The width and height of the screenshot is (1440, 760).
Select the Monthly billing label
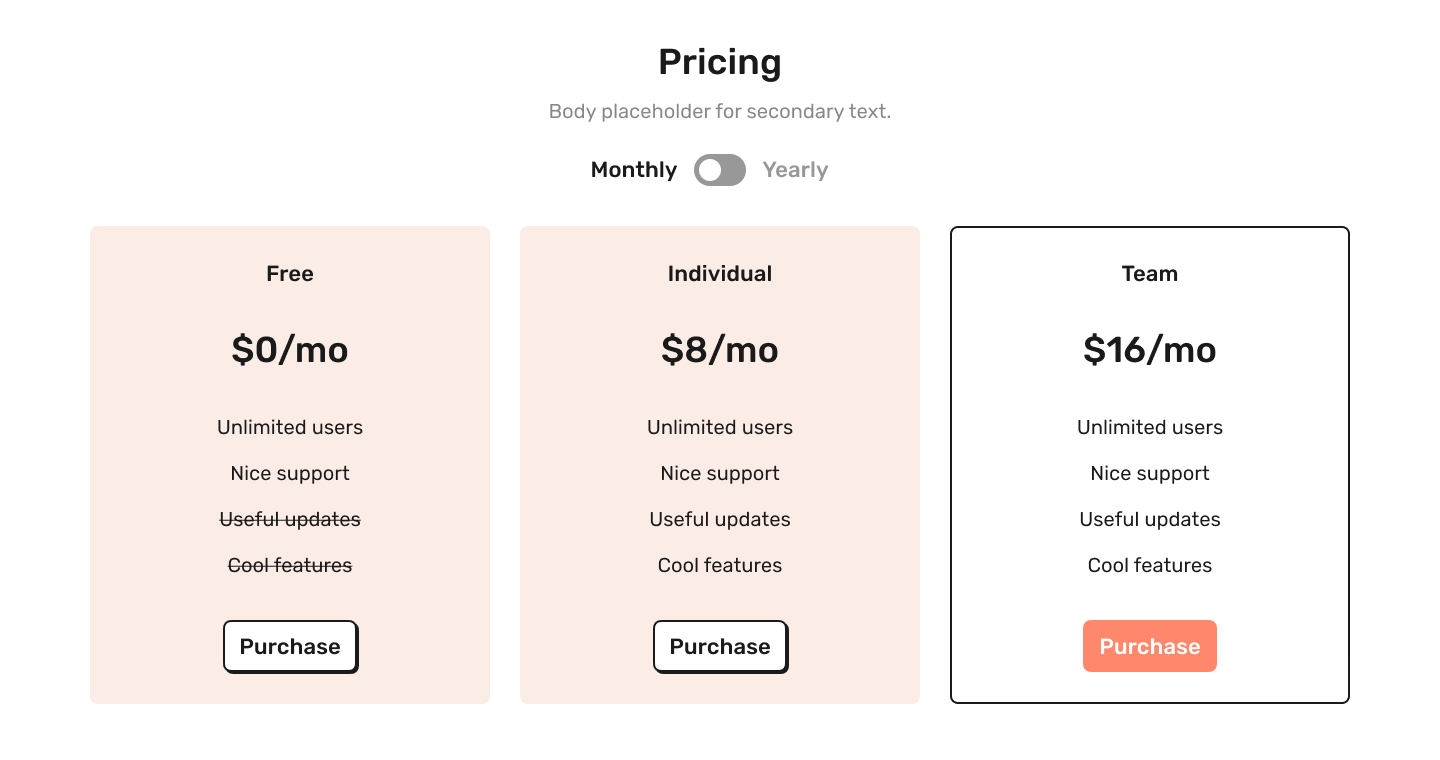click(x=634, y=170)
